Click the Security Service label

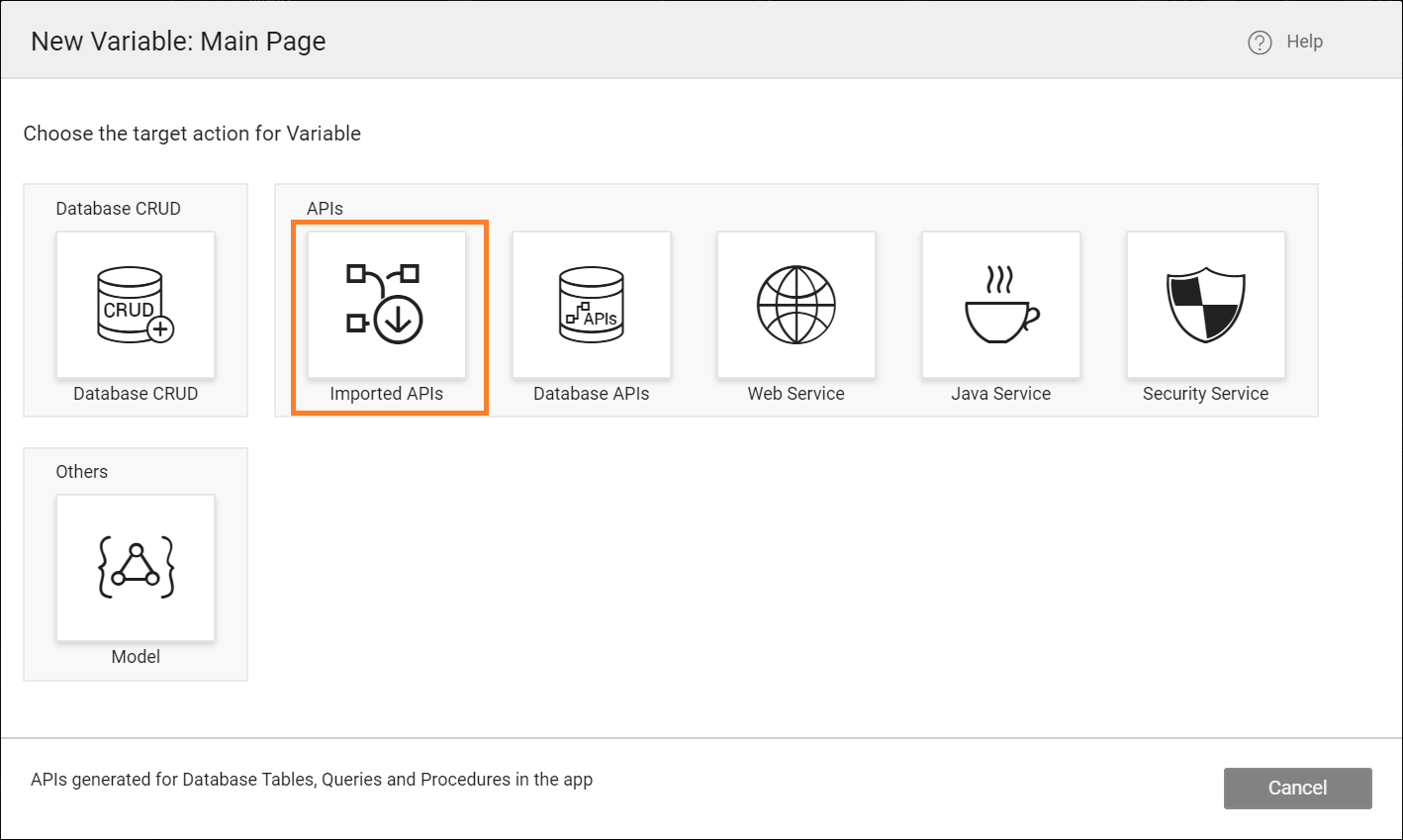coord(1205,393)
